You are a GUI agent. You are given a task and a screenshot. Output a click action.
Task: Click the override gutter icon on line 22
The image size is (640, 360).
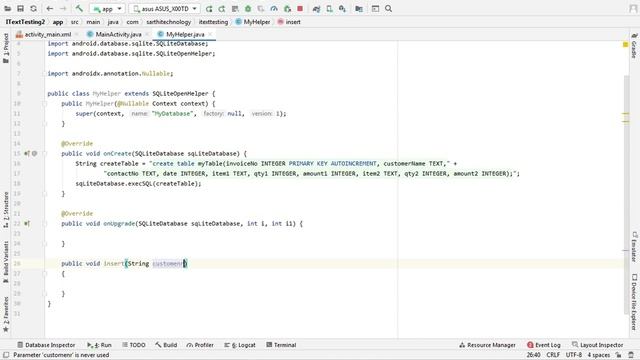[27, 224]
